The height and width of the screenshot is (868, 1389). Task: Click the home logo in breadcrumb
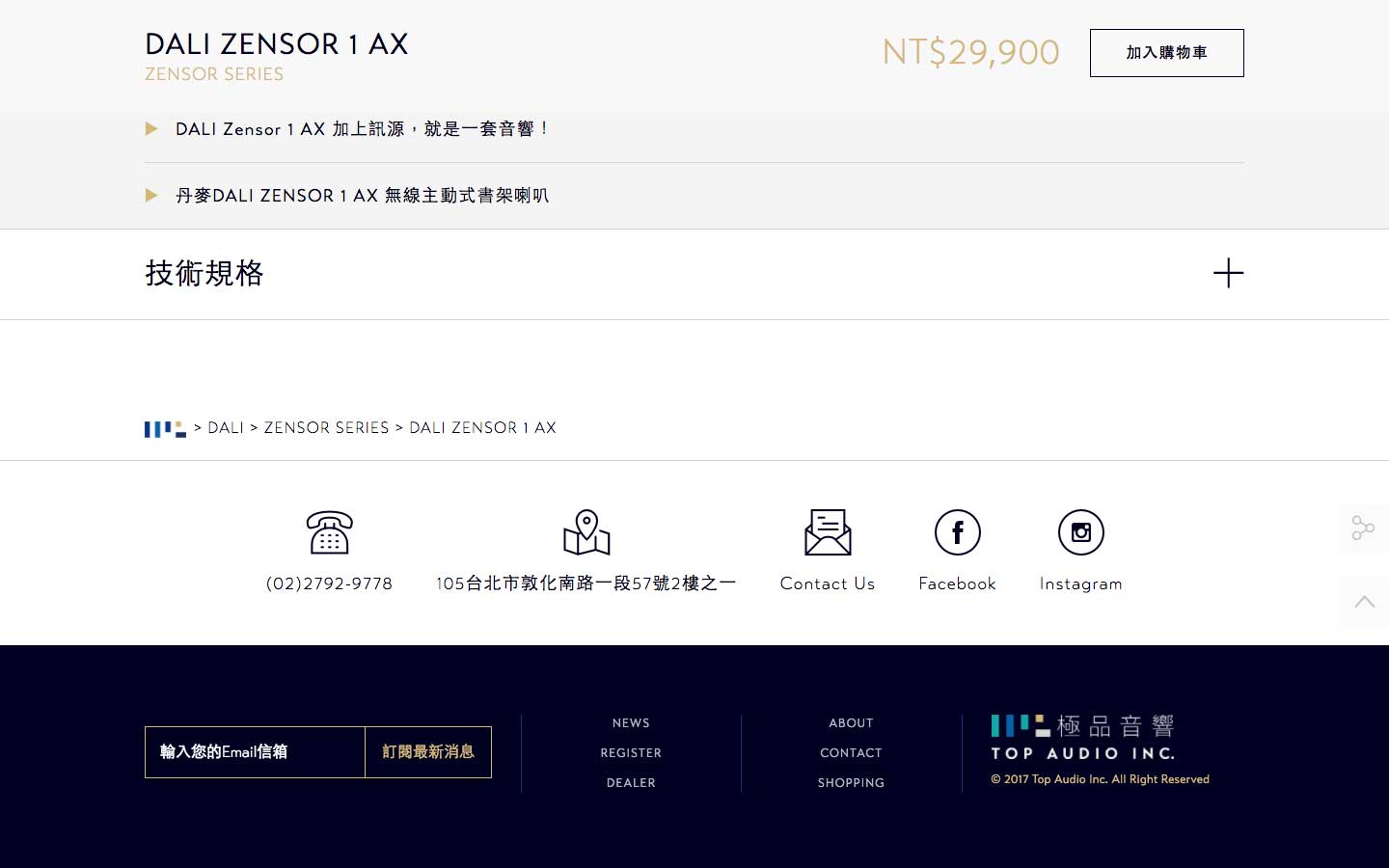165,428
